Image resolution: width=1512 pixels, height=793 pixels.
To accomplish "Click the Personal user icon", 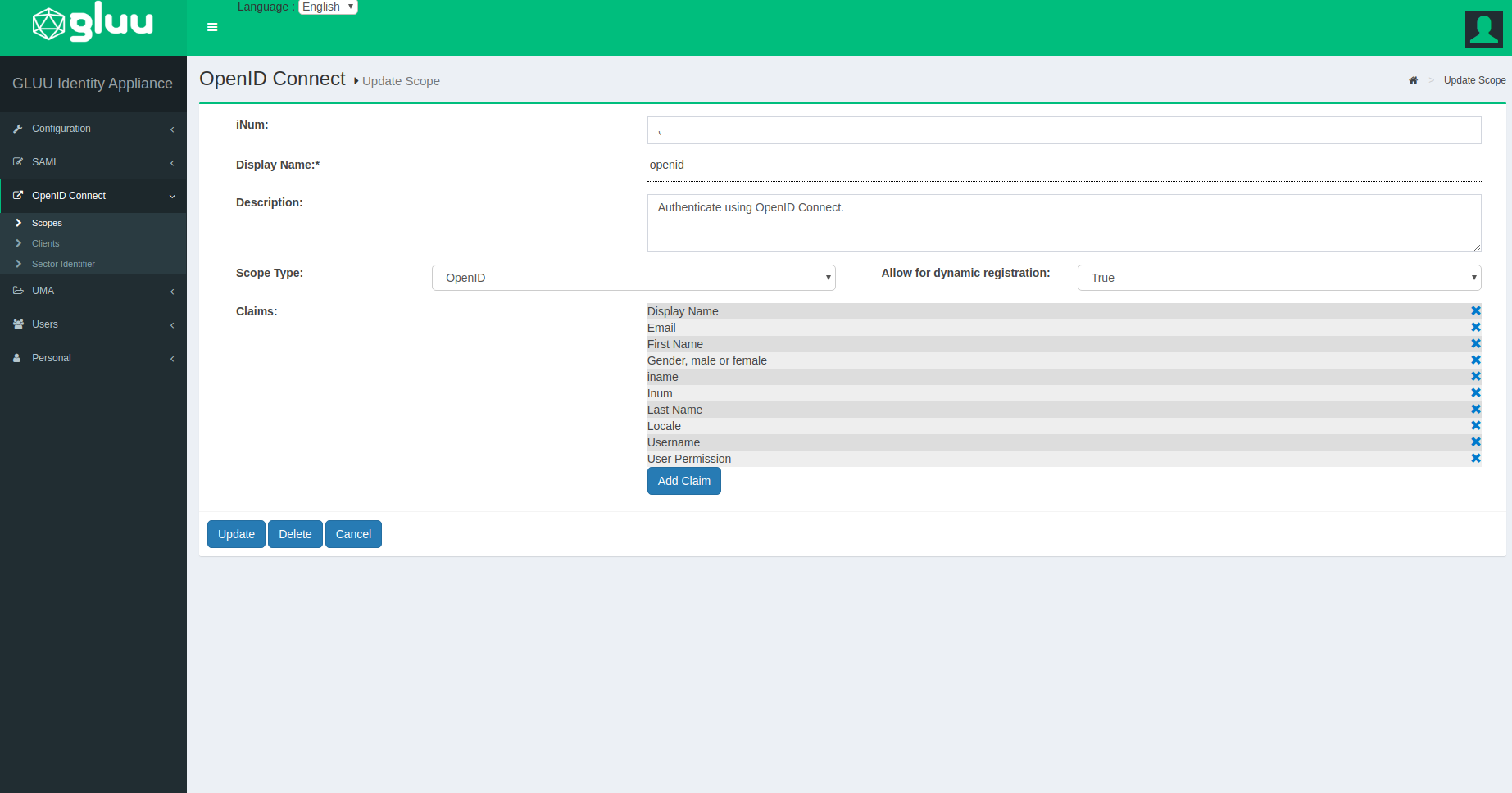I will [x=17, y=358].
